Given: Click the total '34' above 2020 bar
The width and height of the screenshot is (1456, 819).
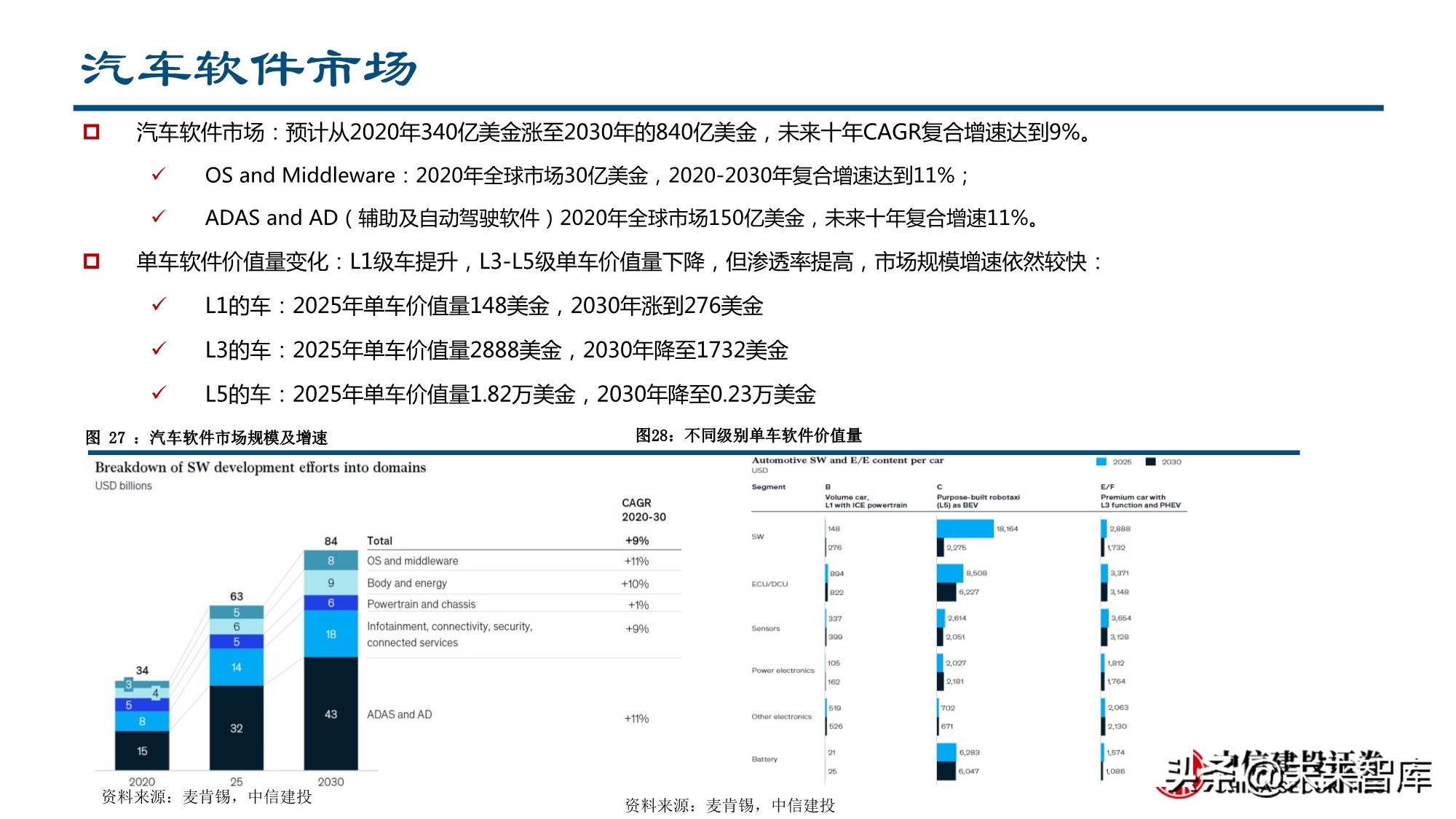Looking at the screenshot, I should [x=142, y=670].
